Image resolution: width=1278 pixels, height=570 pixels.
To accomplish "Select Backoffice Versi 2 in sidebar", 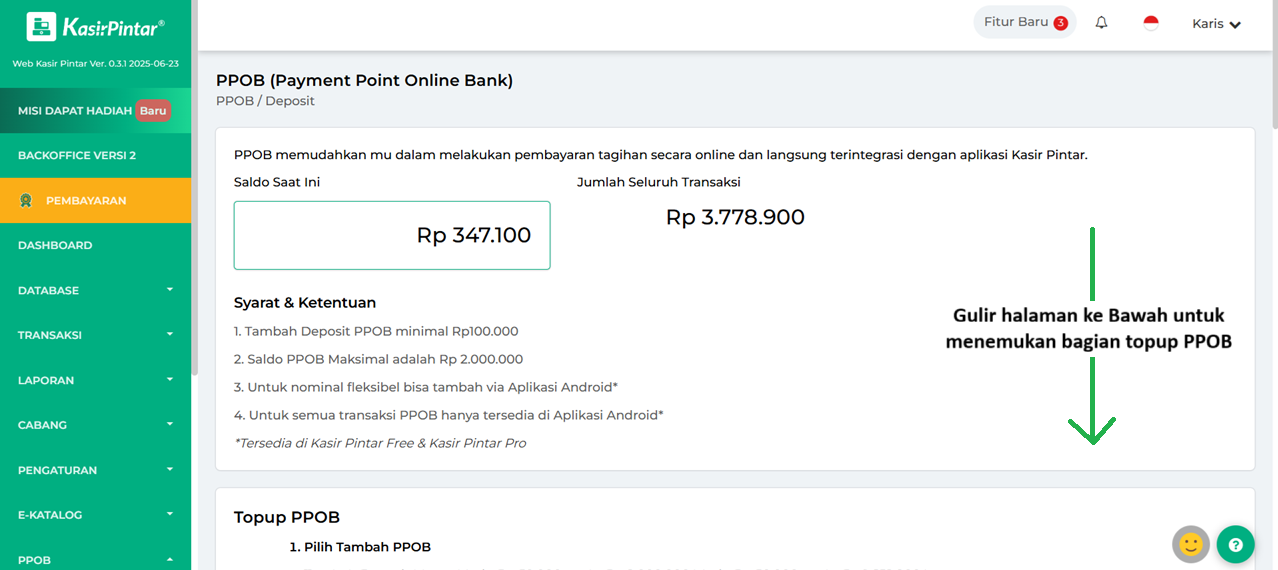I will (x=77, y=155).
